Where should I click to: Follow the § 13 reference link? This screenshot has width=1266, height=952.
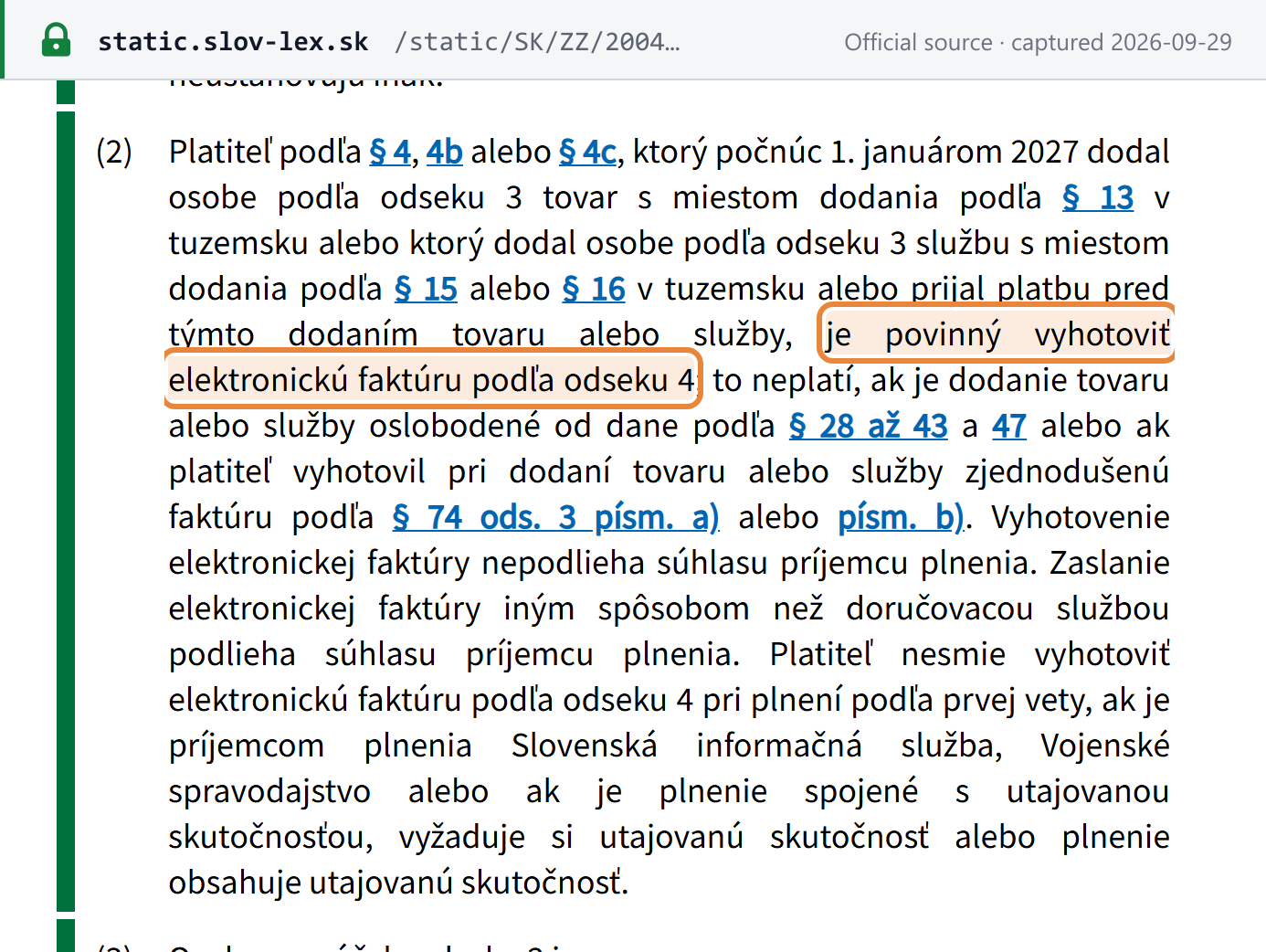click(1098, 197)
